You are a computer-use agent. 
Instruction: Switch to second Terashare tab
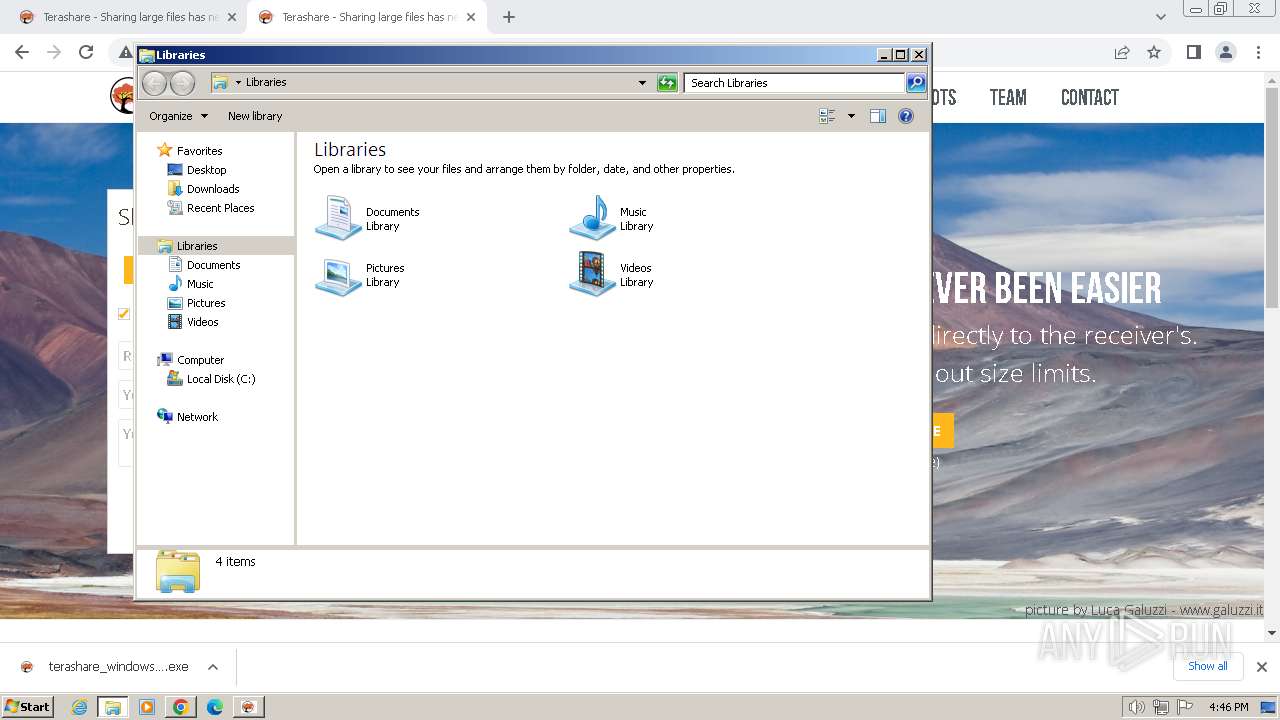pos(366,17)
